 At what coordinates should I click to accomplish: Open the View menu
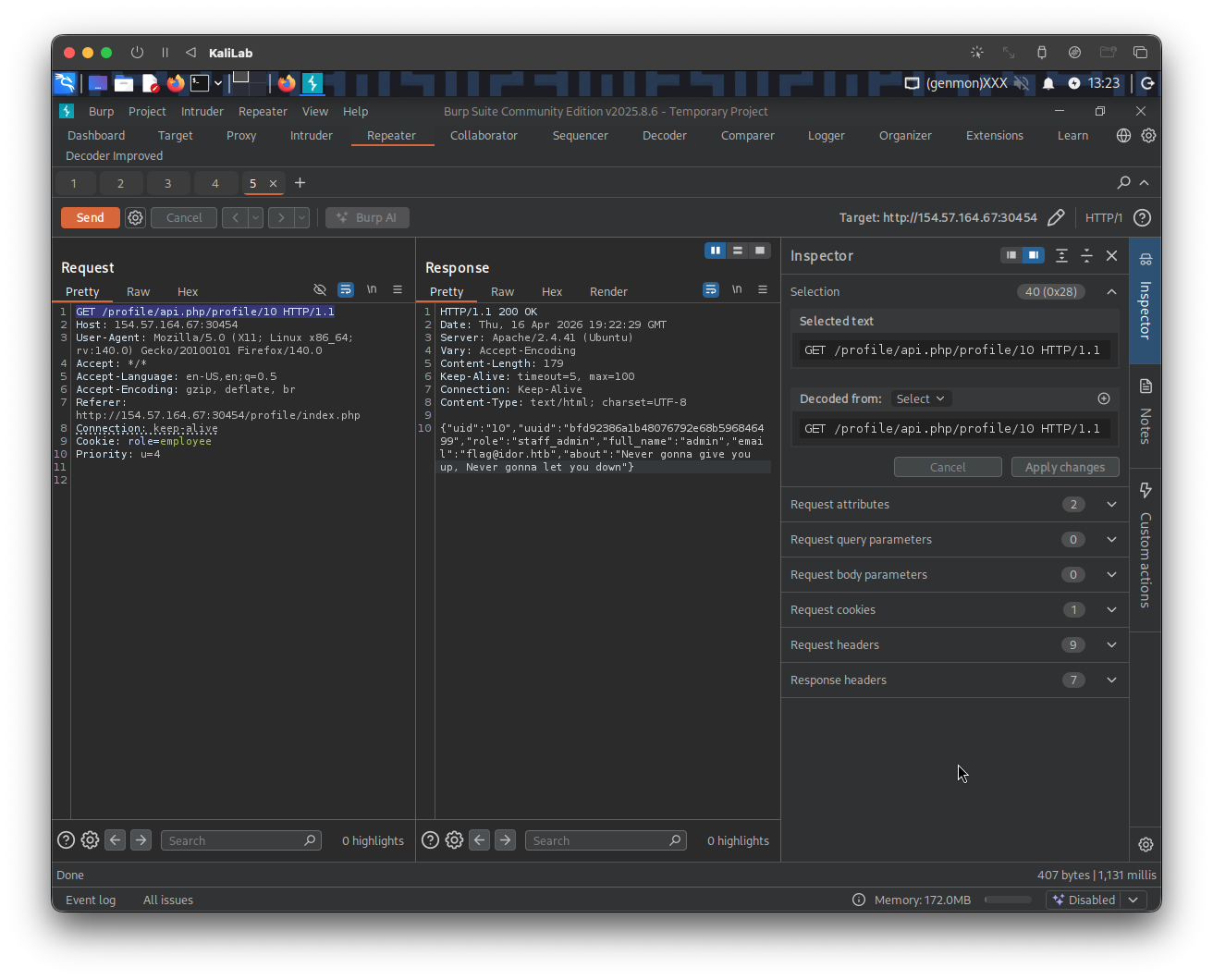click(x=315, y=111)
